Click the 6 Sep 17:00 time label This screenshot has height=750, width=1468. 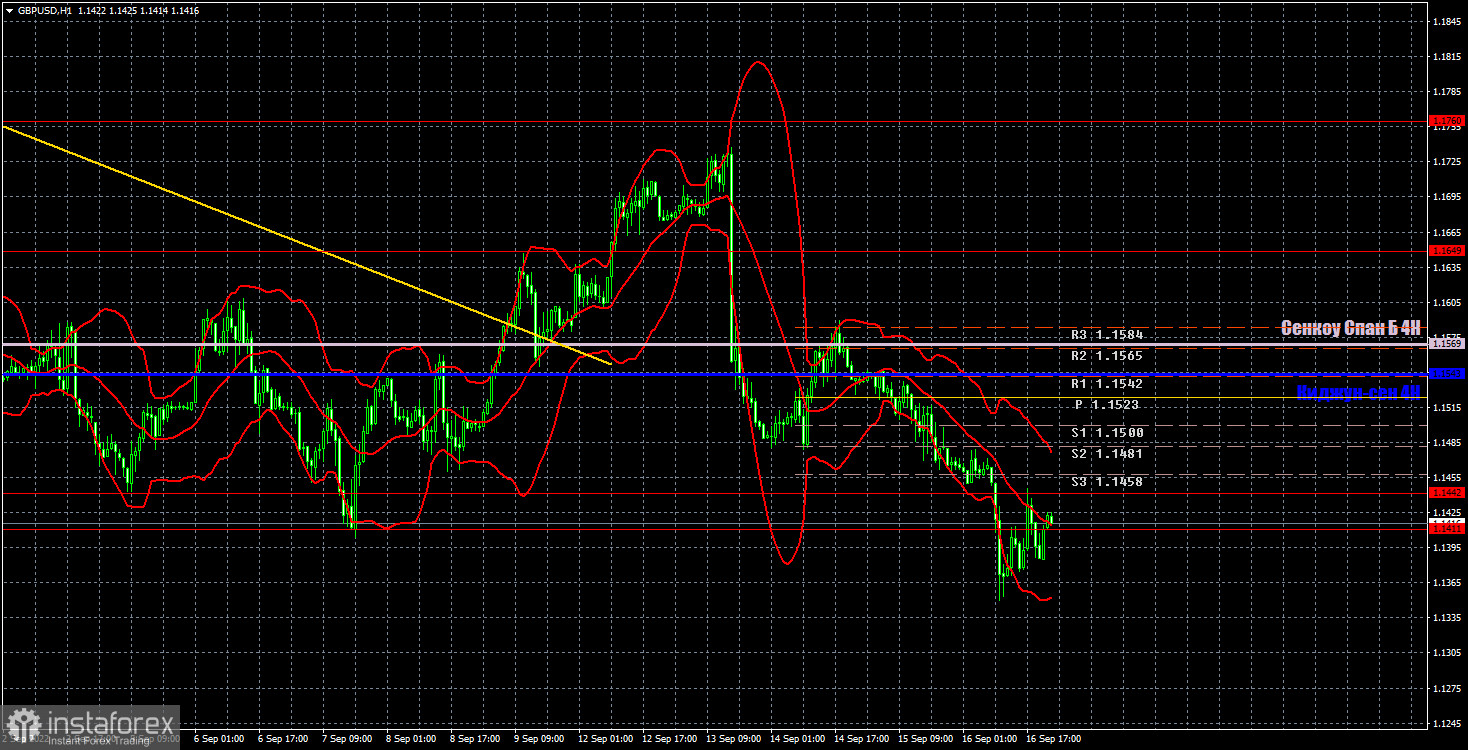(284, 739)
